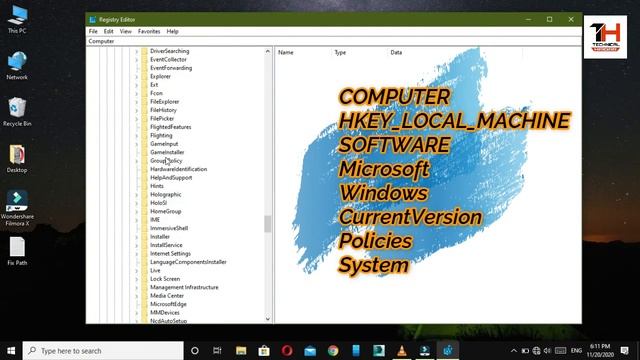Viewport: 640px width, 360px height.
Task: Select the Holographic key
Action: point(166,195)
